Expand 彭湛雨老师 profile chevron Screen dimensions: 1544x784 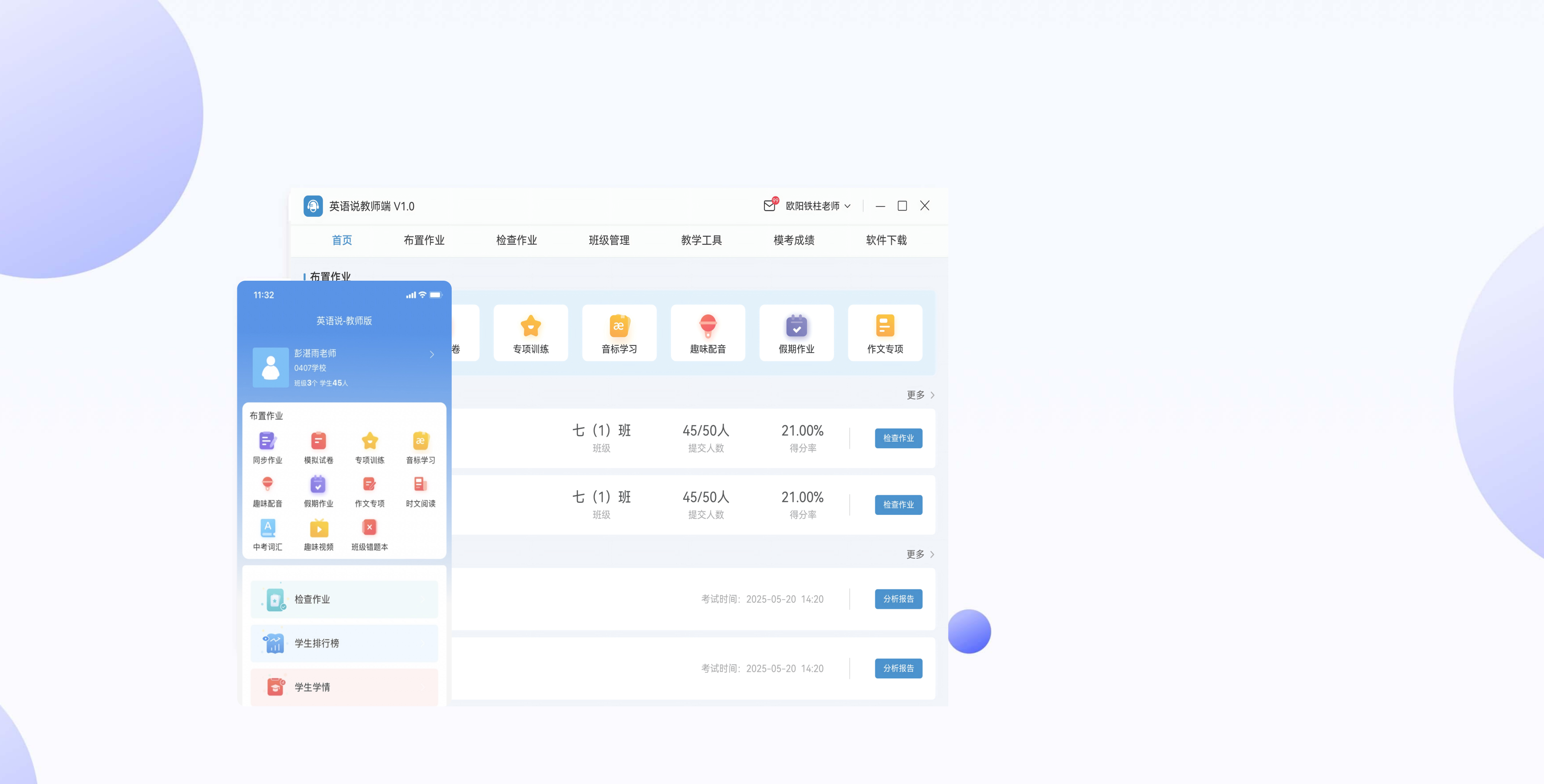432,355
